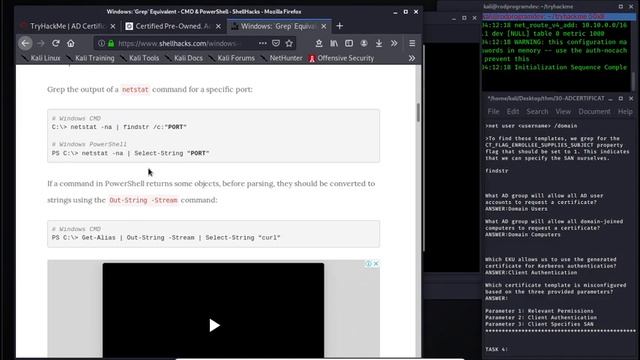Click the netstat inline code text
This screenshot has height=360, width=640.
click(x=135, y=89)
